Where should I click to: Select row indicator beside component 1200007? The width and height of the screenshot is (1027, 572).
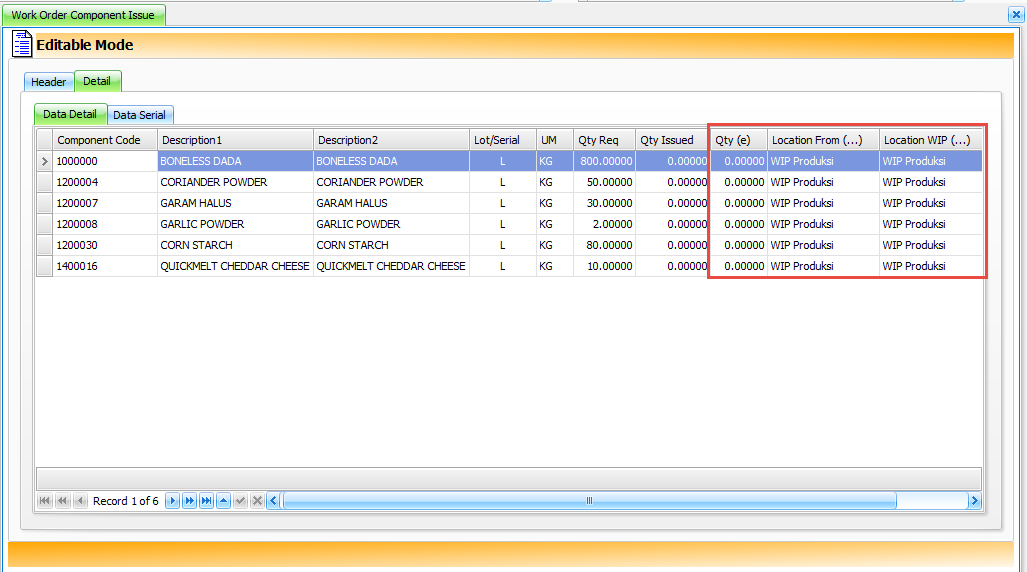[45, 203]
